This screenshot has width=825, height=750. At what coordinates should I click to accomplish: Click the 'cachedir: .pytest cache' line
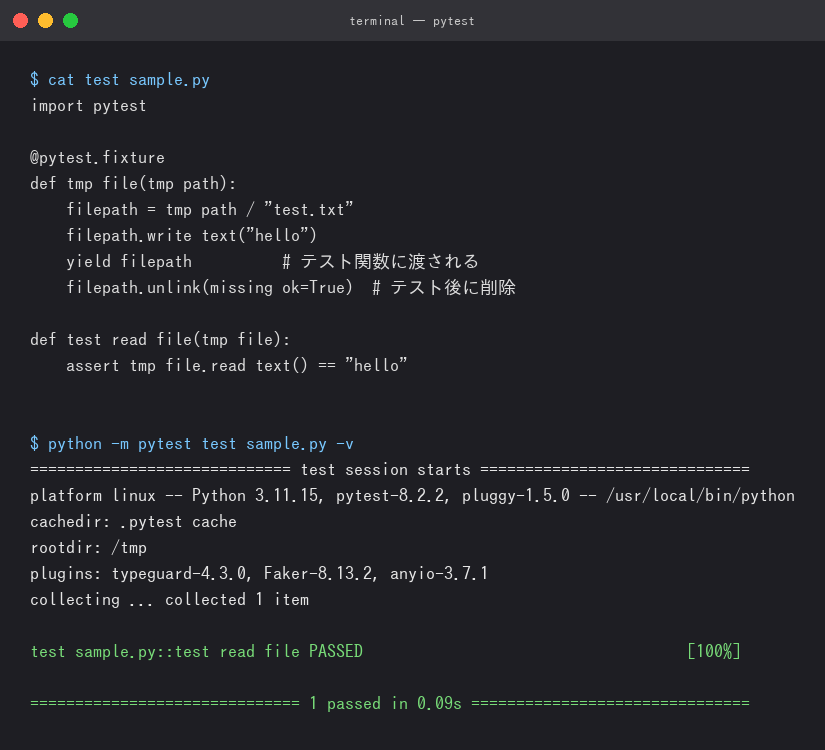coord(133,522)
